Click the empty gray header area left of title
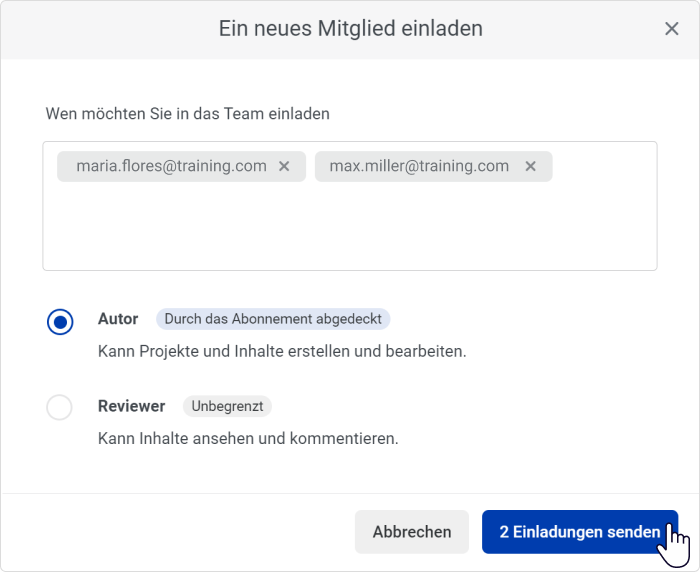700x572 pixels. tap(109, 29)
